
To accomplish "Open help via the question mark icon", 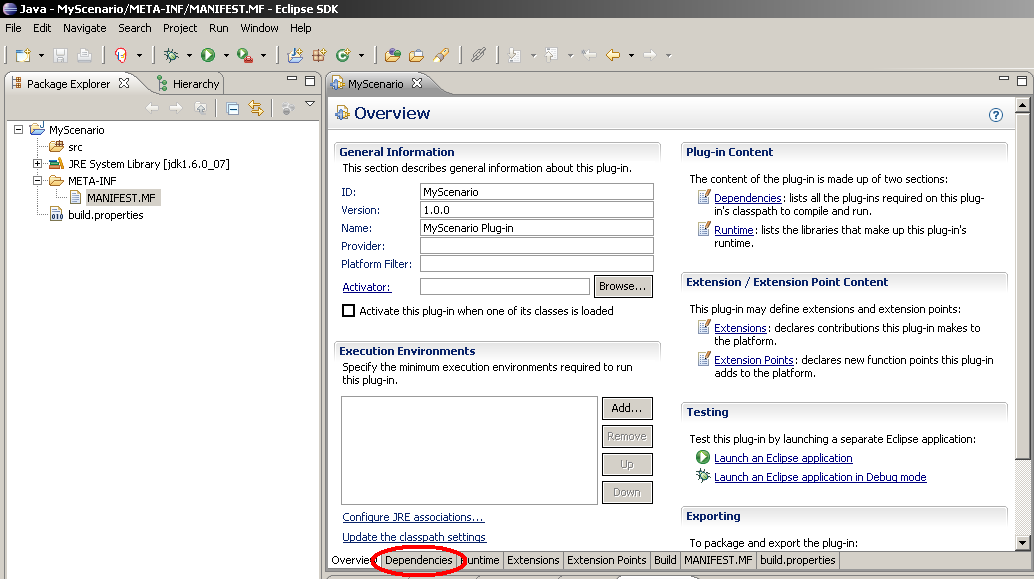I will point(996,115).
